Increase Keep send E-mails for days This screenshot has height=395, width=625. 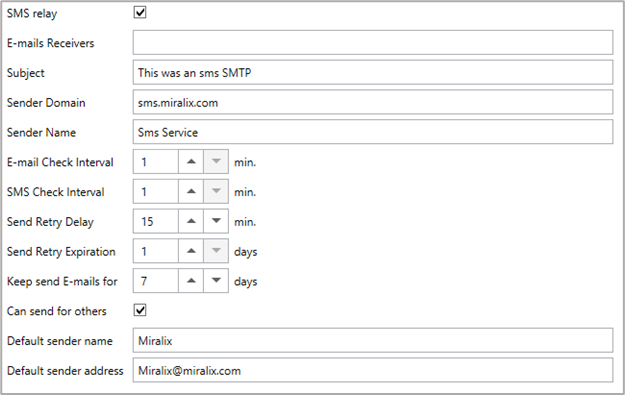click(191, 281)
